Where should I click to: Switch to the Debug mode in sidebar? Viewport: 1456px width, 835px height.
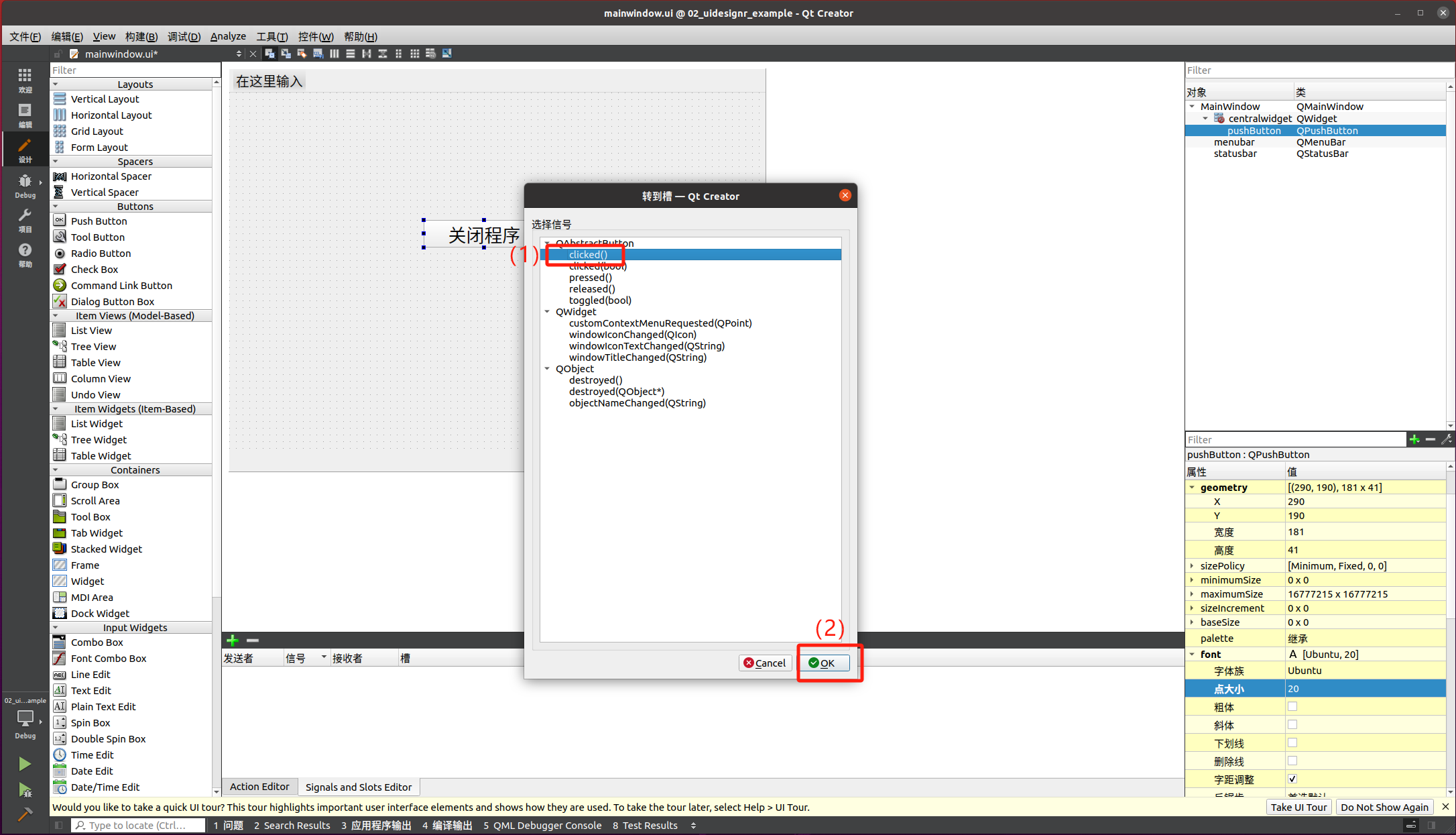click(x=25, y=185)
